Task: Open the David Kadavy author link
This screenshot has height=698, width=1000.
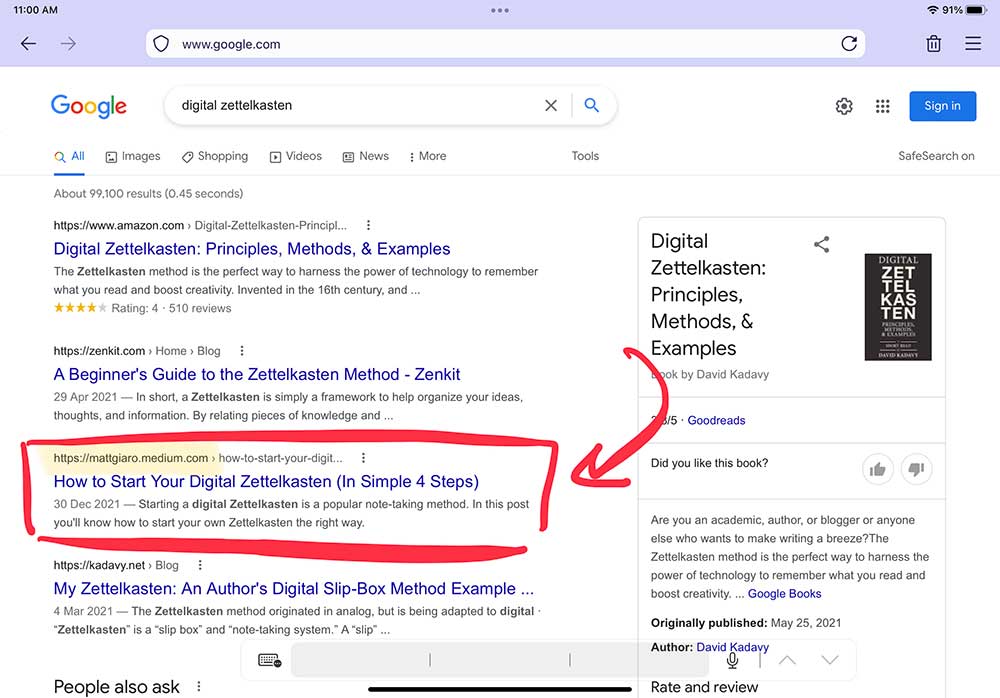Action: pyautogui.click(x=733, y=647)
